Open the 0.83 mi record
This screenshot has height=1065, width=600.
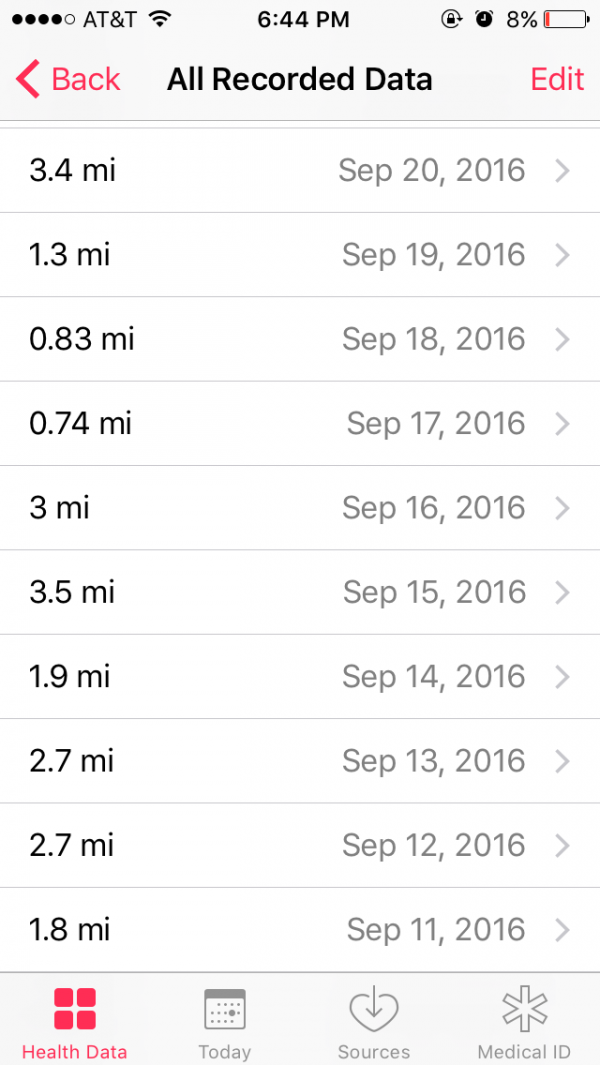pyautogui.click(x=82, y=339)
